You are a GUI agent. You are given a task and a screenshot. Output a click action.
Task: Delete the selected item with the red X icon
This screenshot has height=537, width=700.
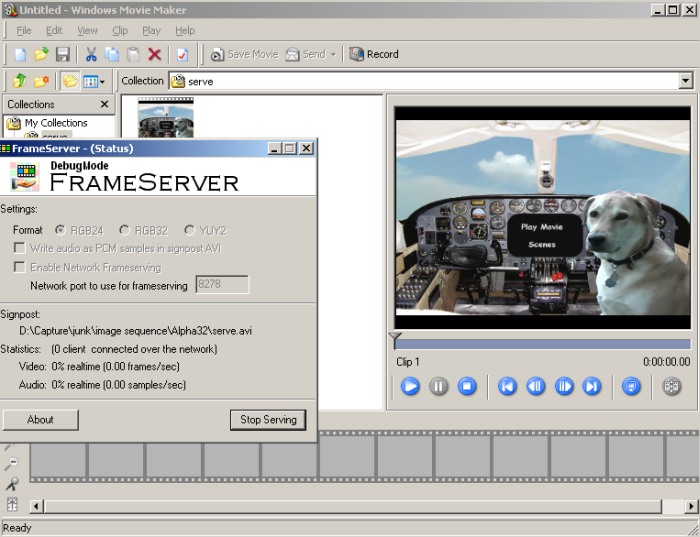pyautogui.click(x=154, y=54)
